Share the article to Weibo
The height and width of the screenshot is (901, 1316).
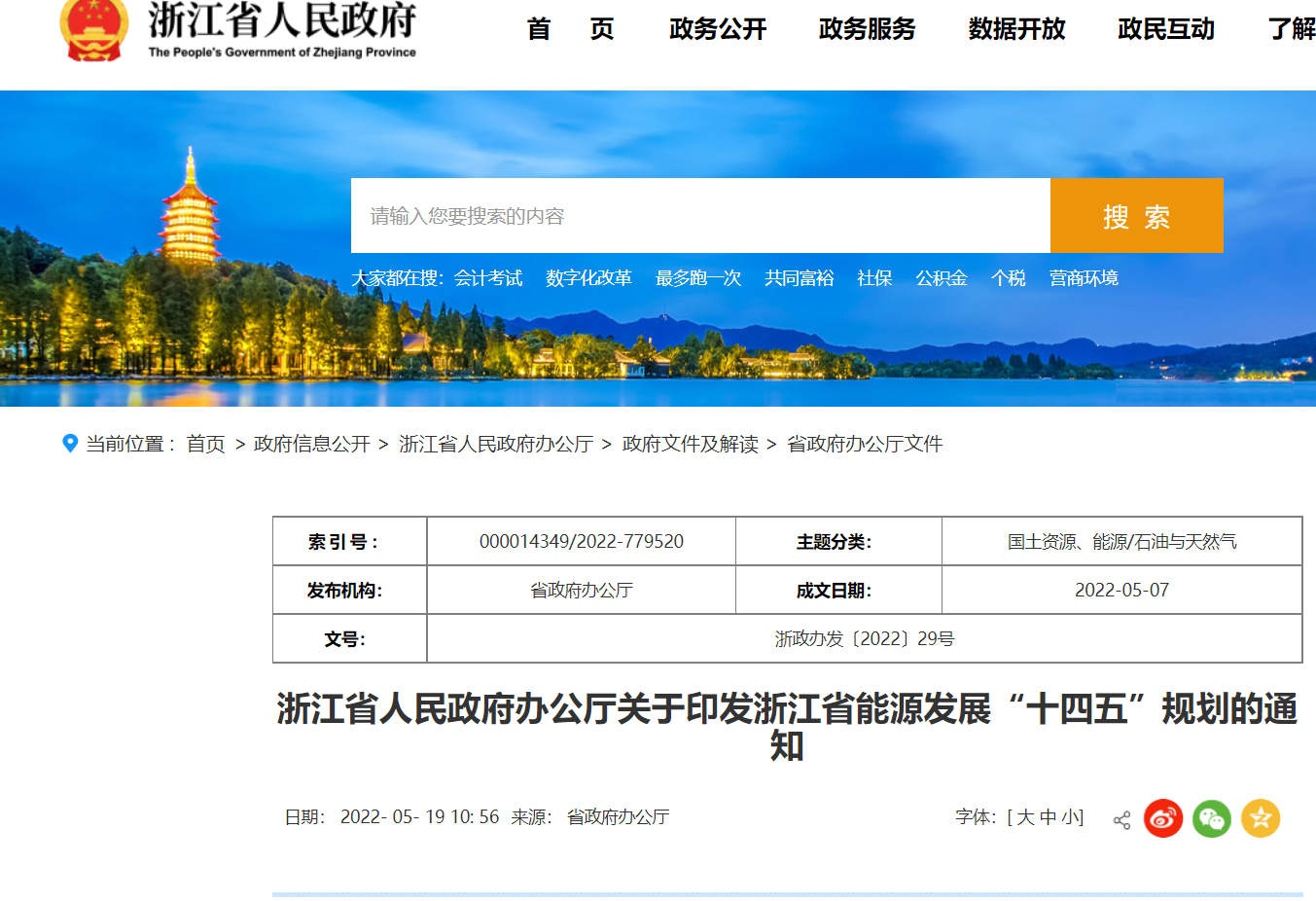(x=1165, y=818)
